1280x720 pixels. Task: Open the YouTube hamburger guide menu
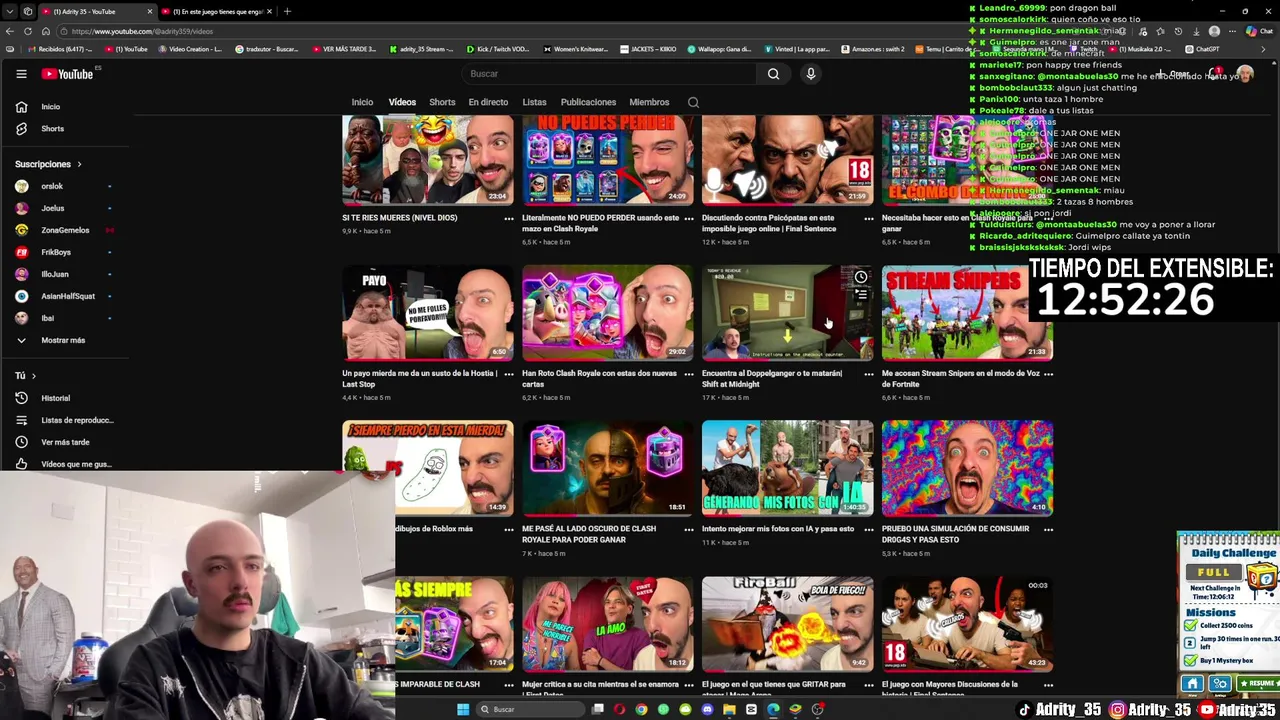pos(21,73)
